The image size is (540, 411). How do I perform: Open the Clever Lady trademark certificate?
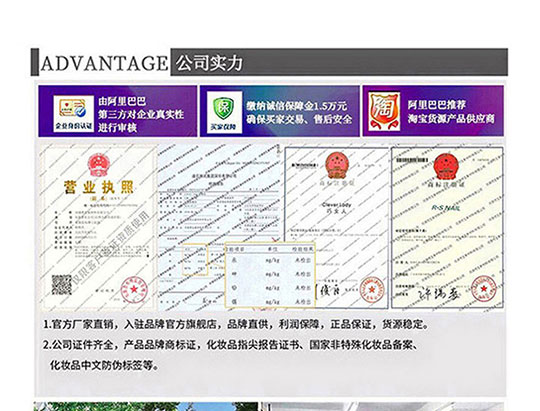coord(336,228)
